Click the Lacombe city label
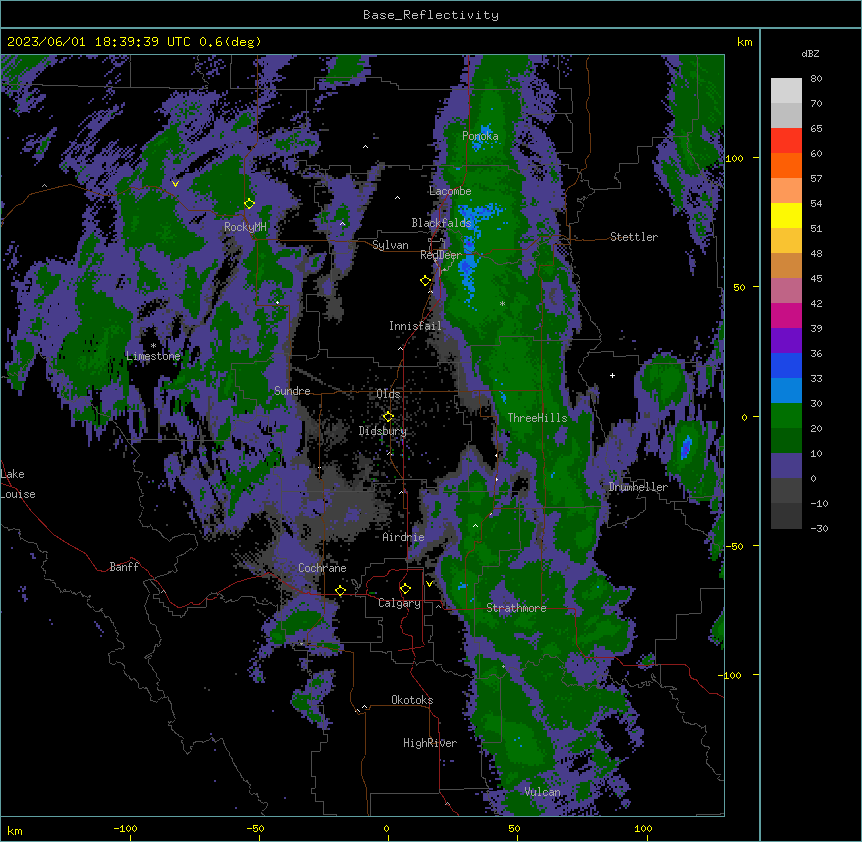The width and height of the screenshot is (862, 842). [x=450, y=191]
